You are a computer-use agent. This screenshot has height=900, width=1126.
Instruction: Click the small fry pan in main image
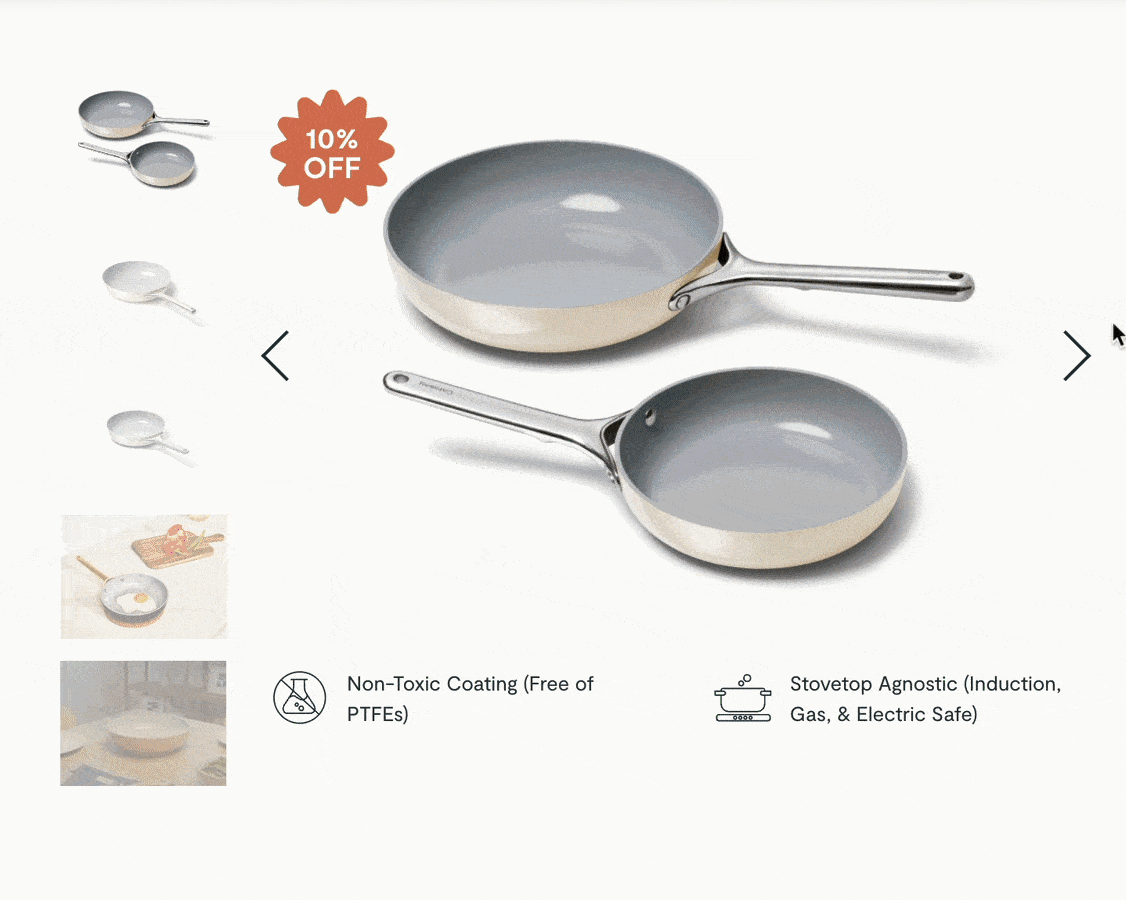point(761,467)
